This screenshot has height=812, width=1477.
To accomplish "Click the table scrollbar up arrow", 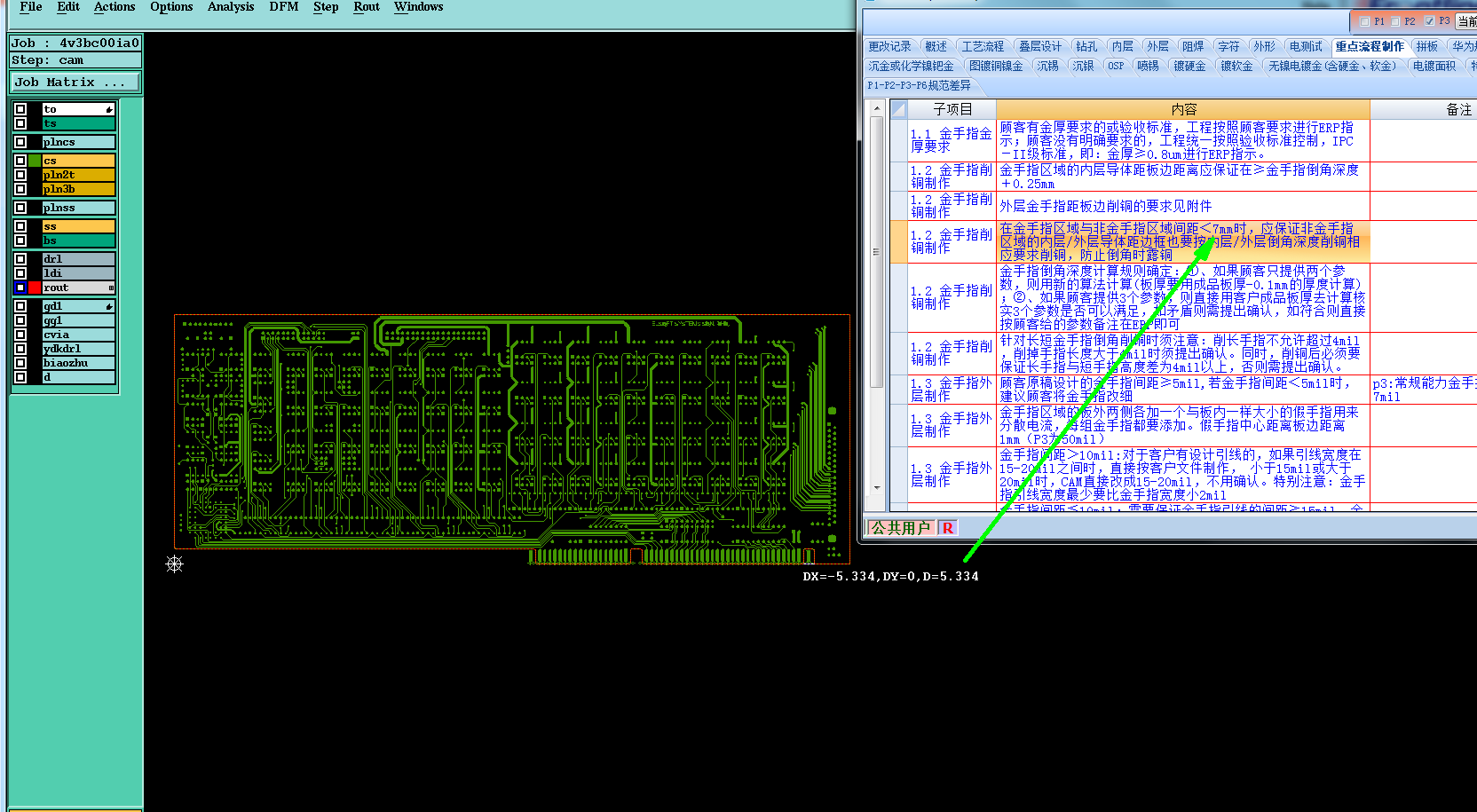I will click(877, 108).
